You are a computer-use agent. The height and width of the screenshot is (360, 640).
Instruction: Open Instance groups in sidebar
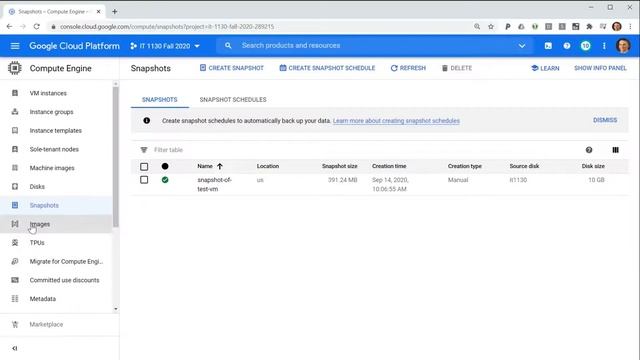point(51,112)
